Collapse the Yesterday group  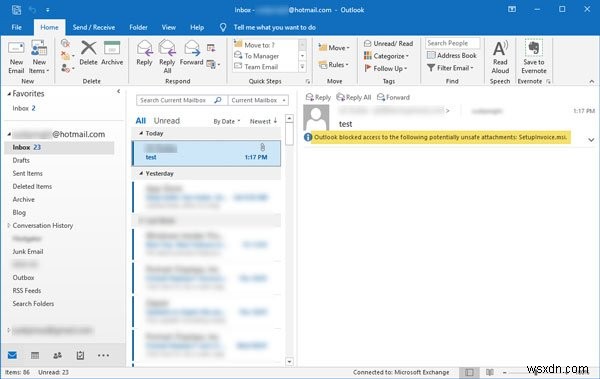tap(141, 173)
